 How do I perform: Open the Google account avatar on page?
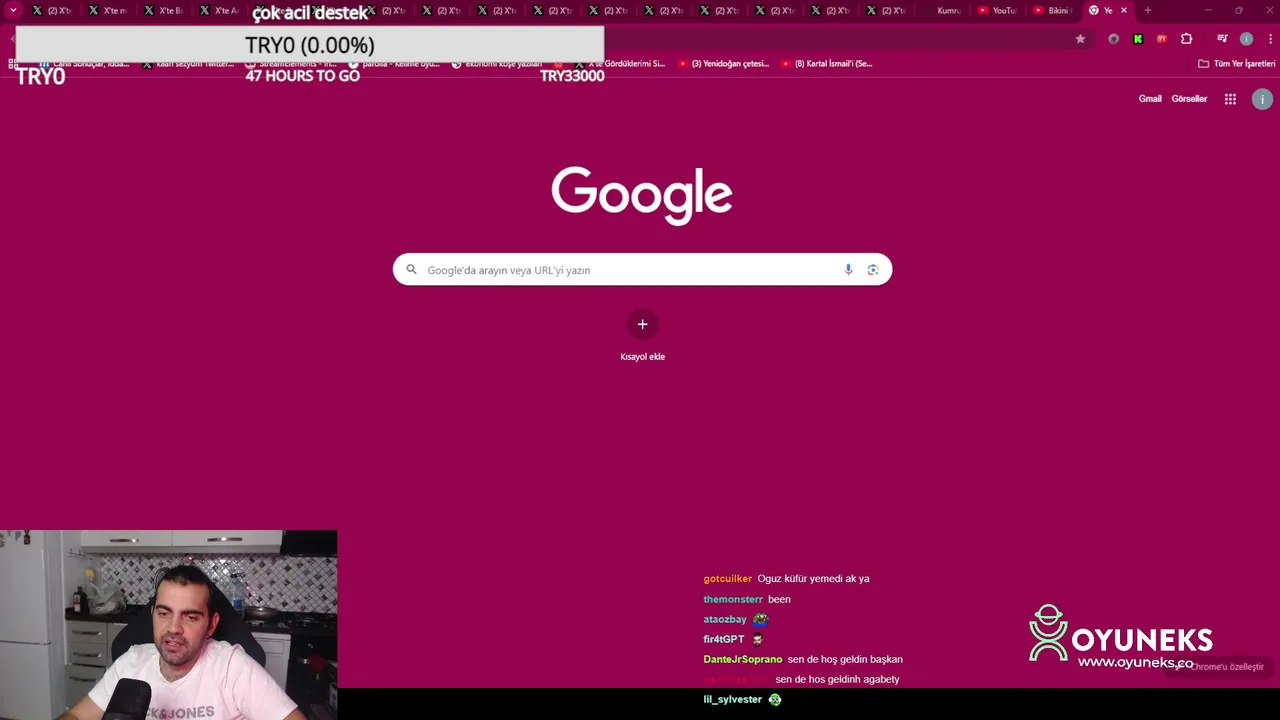pos(1262,99)
